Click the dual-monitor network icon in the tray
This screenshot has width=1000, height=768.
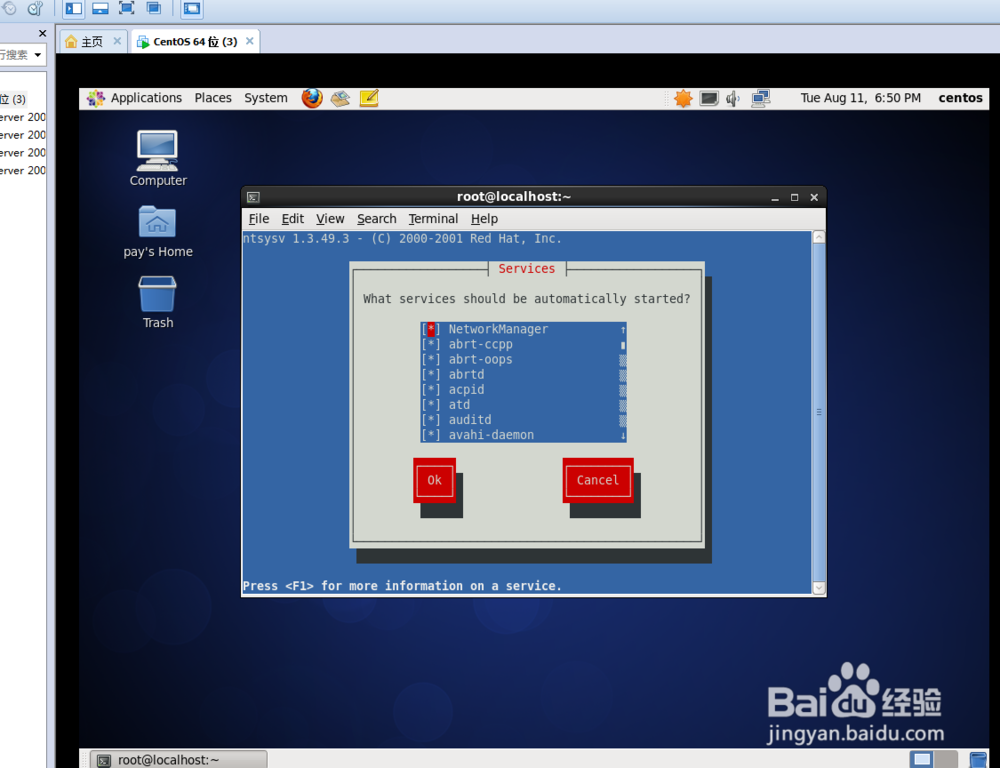(761, 98)
